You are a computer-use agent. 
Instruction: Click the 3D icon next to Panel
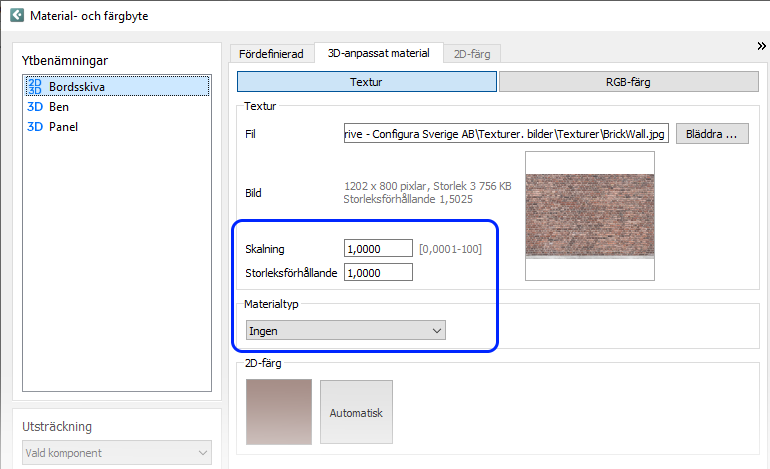35,127
